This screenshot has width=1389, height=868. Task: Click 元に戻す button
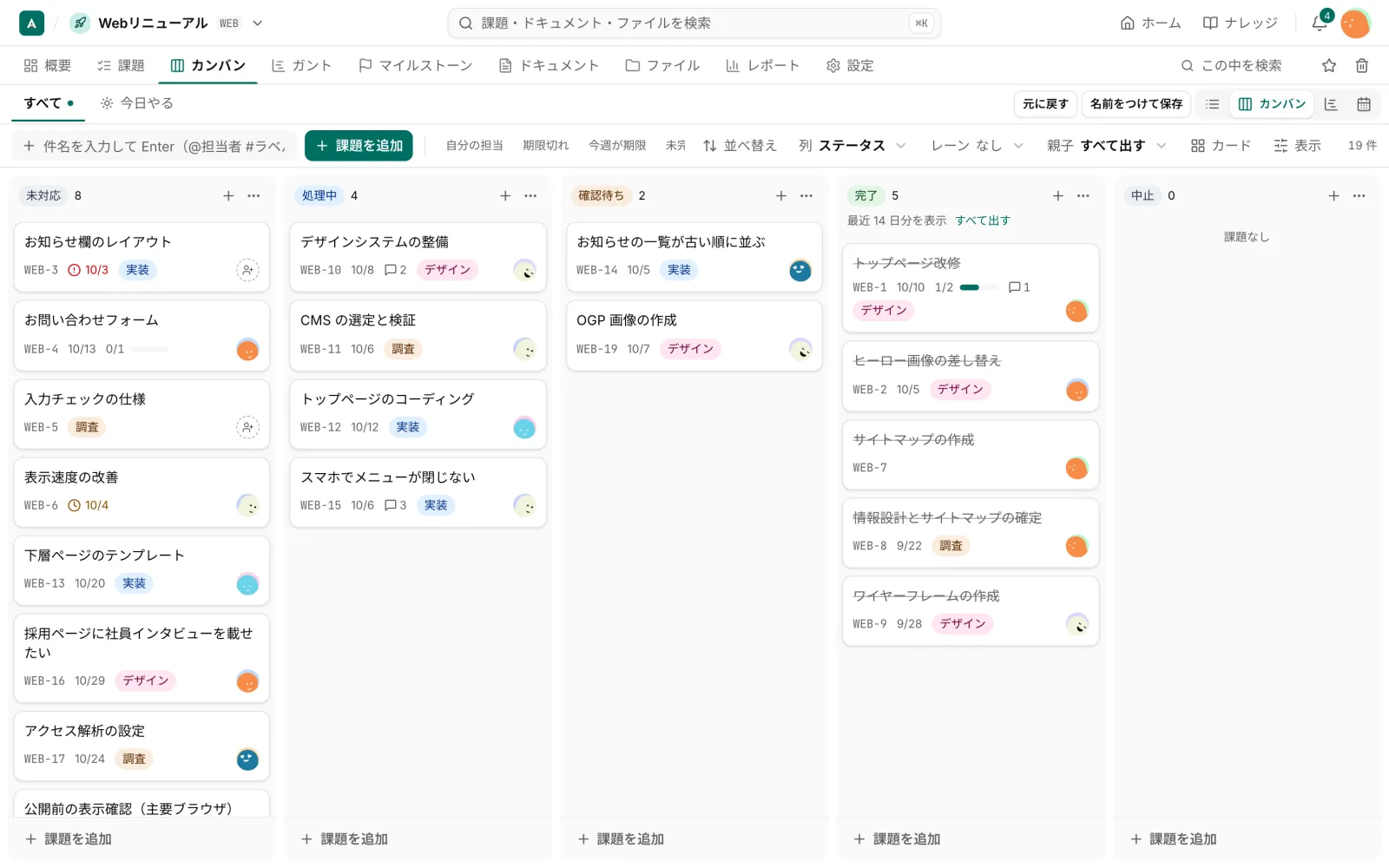(1045, 104)
